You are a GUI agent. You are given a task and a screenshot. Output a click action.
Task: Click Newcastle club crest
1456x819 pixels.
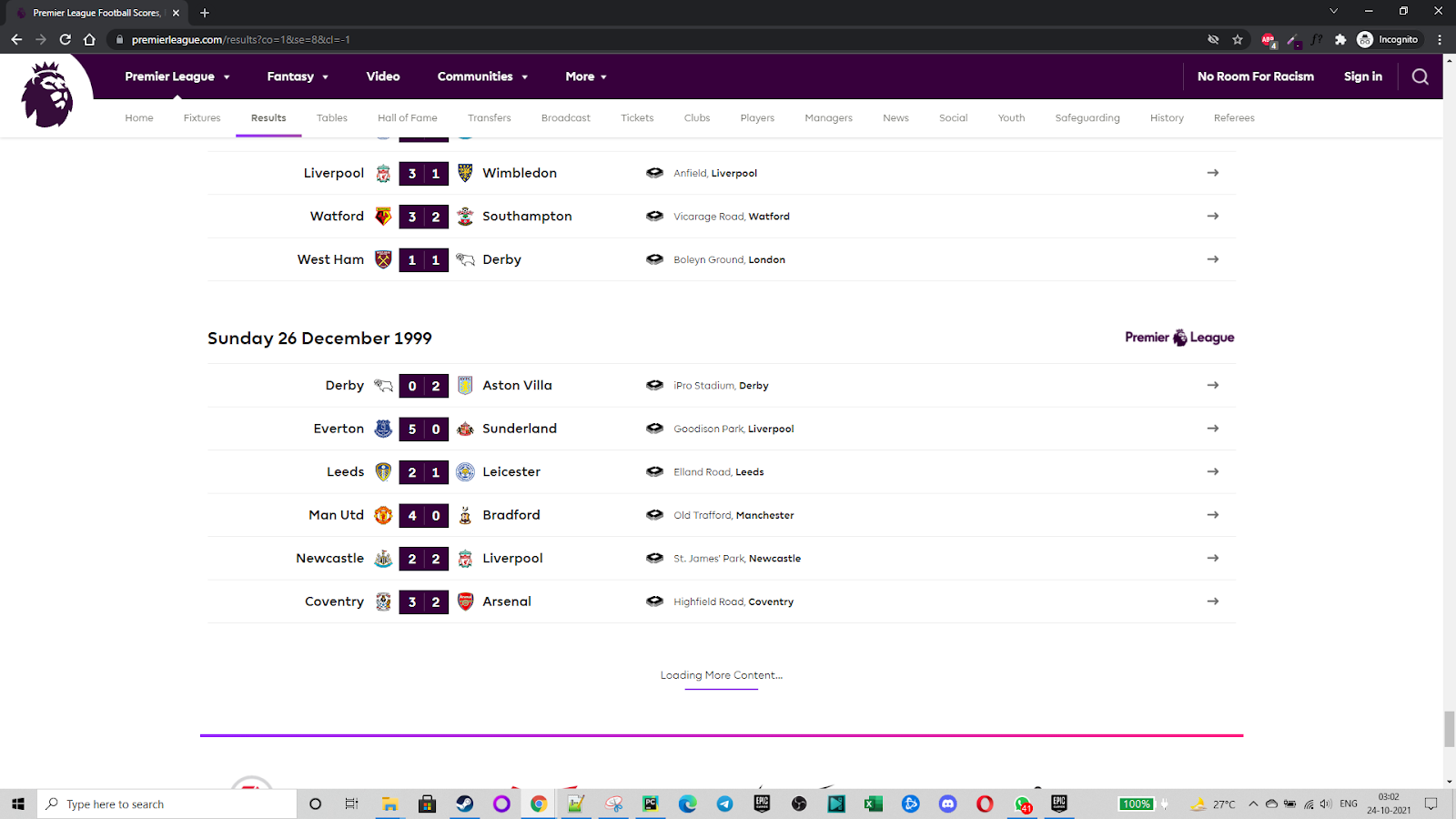tap(383, 559)
